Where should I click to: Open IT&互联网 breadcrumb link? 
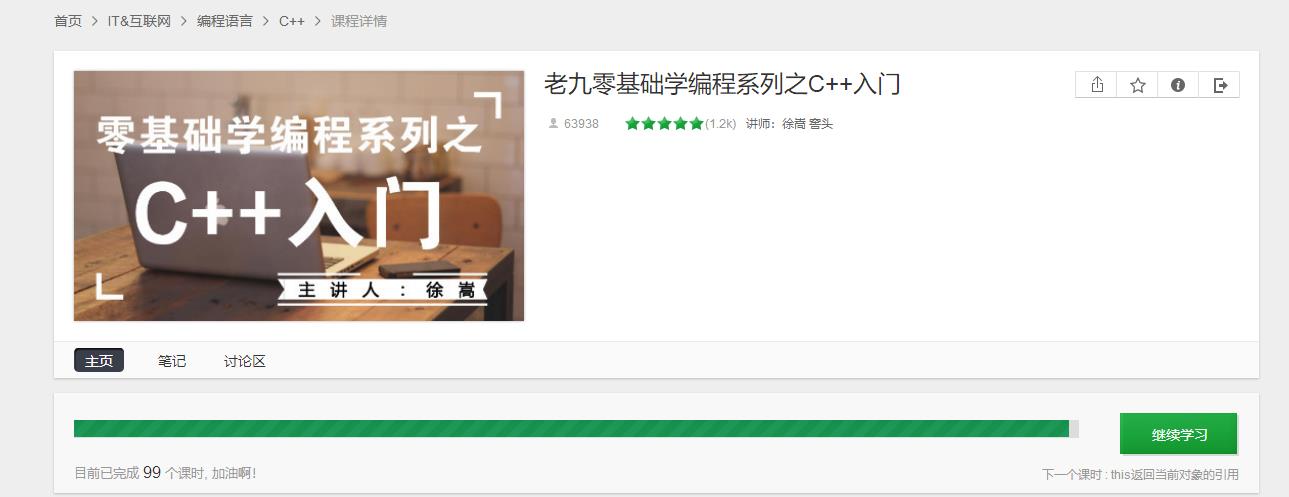point(138,21)
